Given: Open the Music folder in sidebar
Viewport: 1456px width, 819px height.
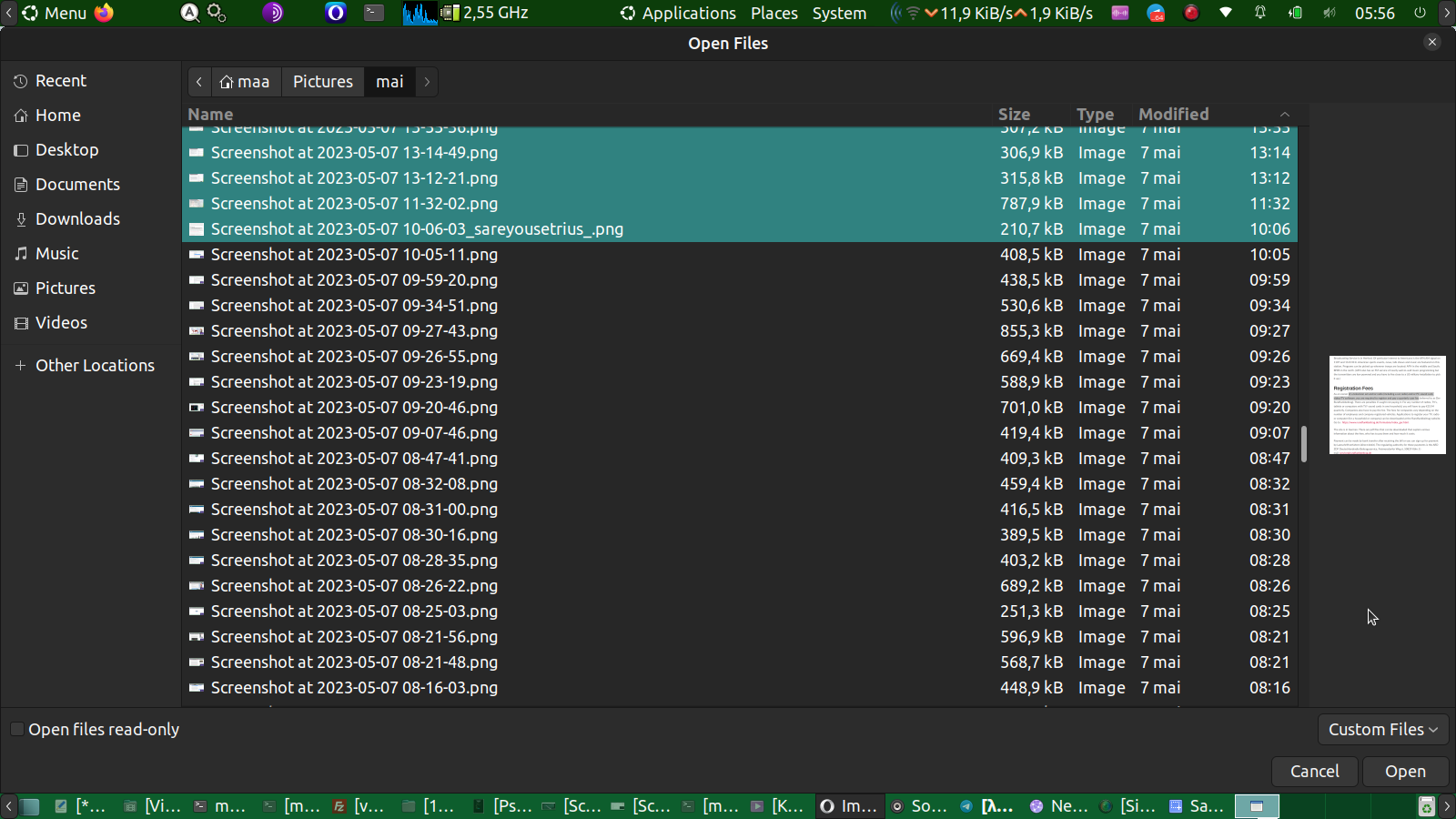Looking at the screenshot, I should pyautogui.click(x=56, y=254).
